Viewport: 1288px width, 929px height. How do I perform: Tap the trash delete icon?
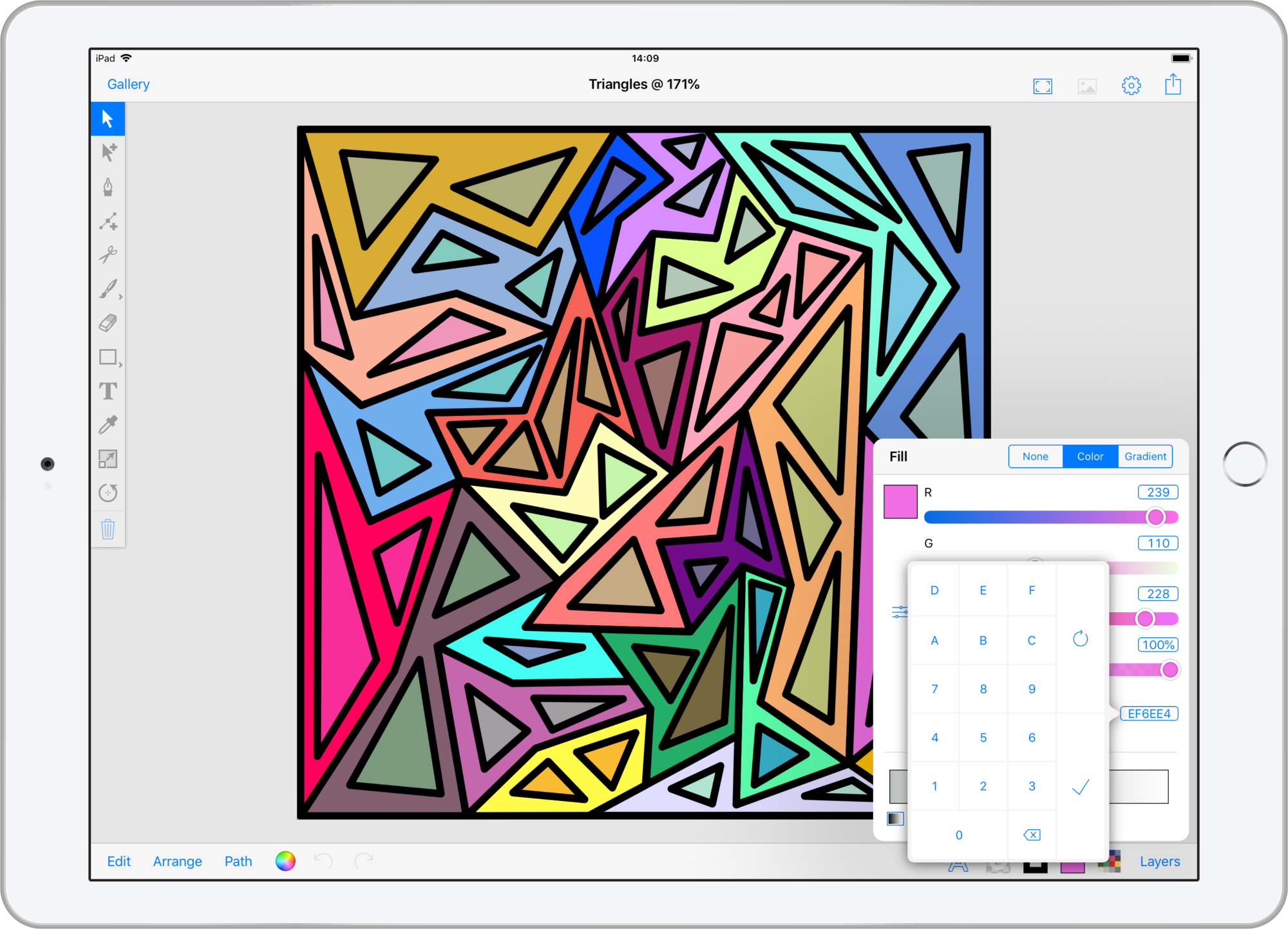tap(108, 529)
